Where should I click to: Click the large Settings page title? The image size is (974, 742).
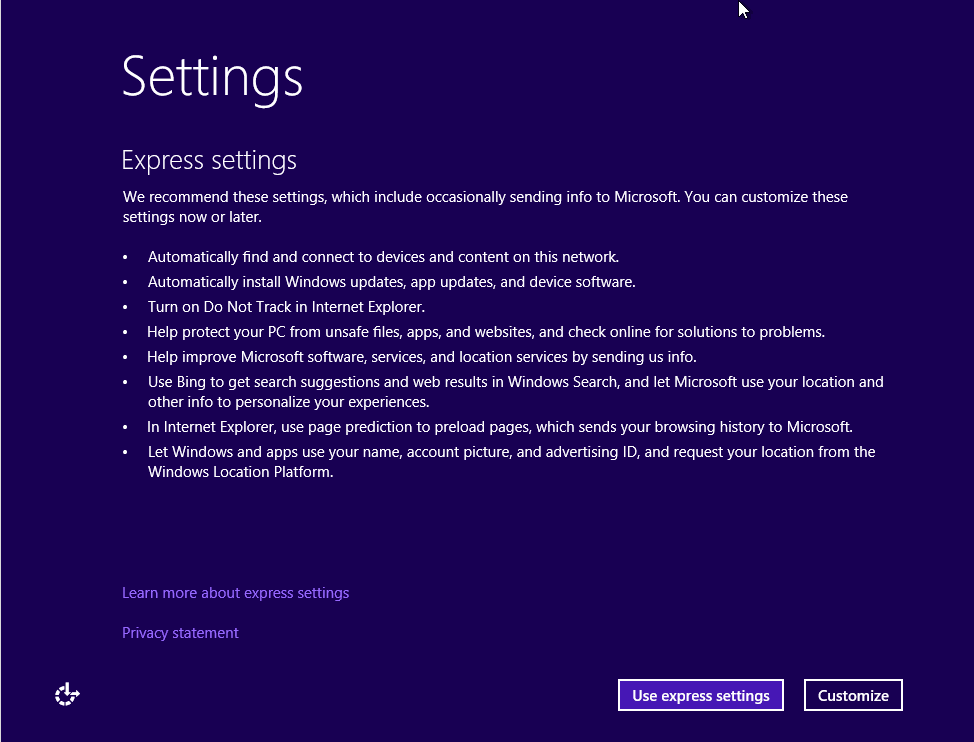point(212,77)
